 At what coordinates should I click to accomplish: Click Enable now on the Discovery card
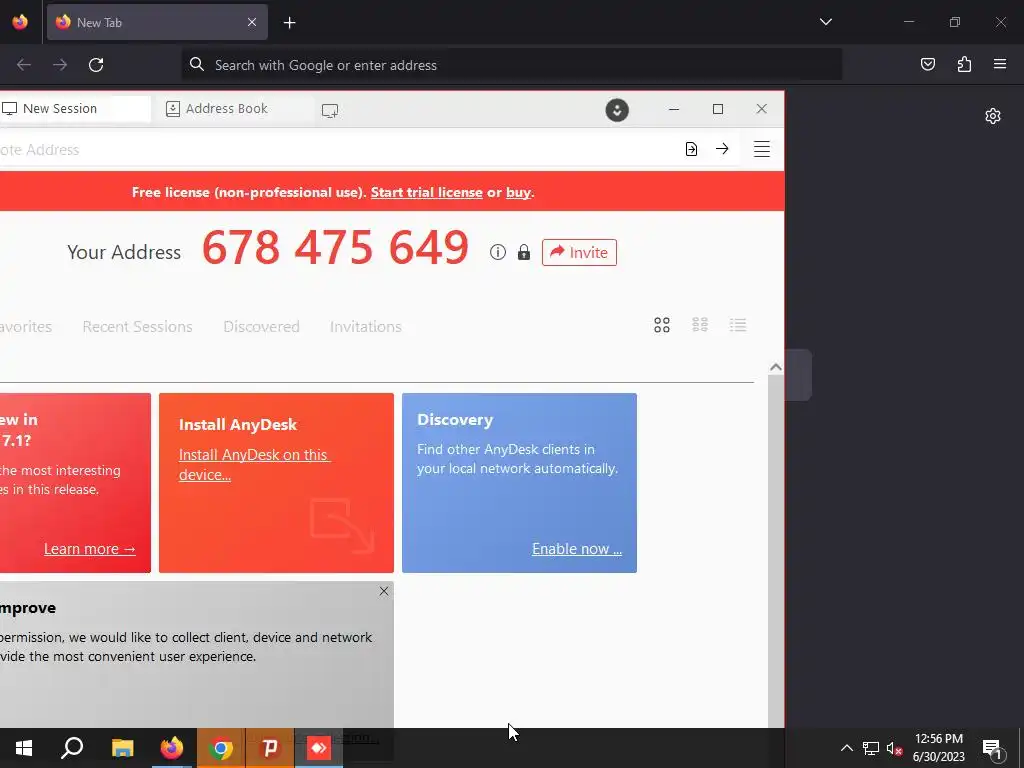click(x=577, y=549)
